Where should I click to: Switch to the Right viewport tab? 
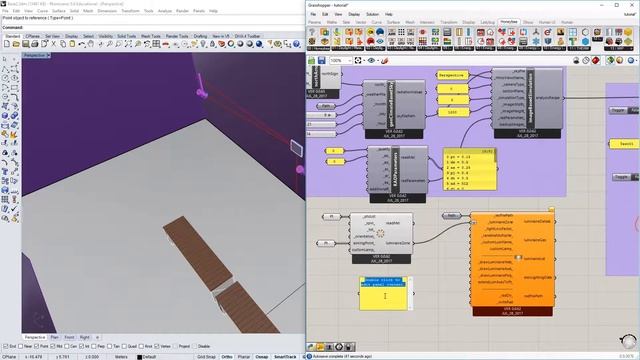tap(84, 338)
